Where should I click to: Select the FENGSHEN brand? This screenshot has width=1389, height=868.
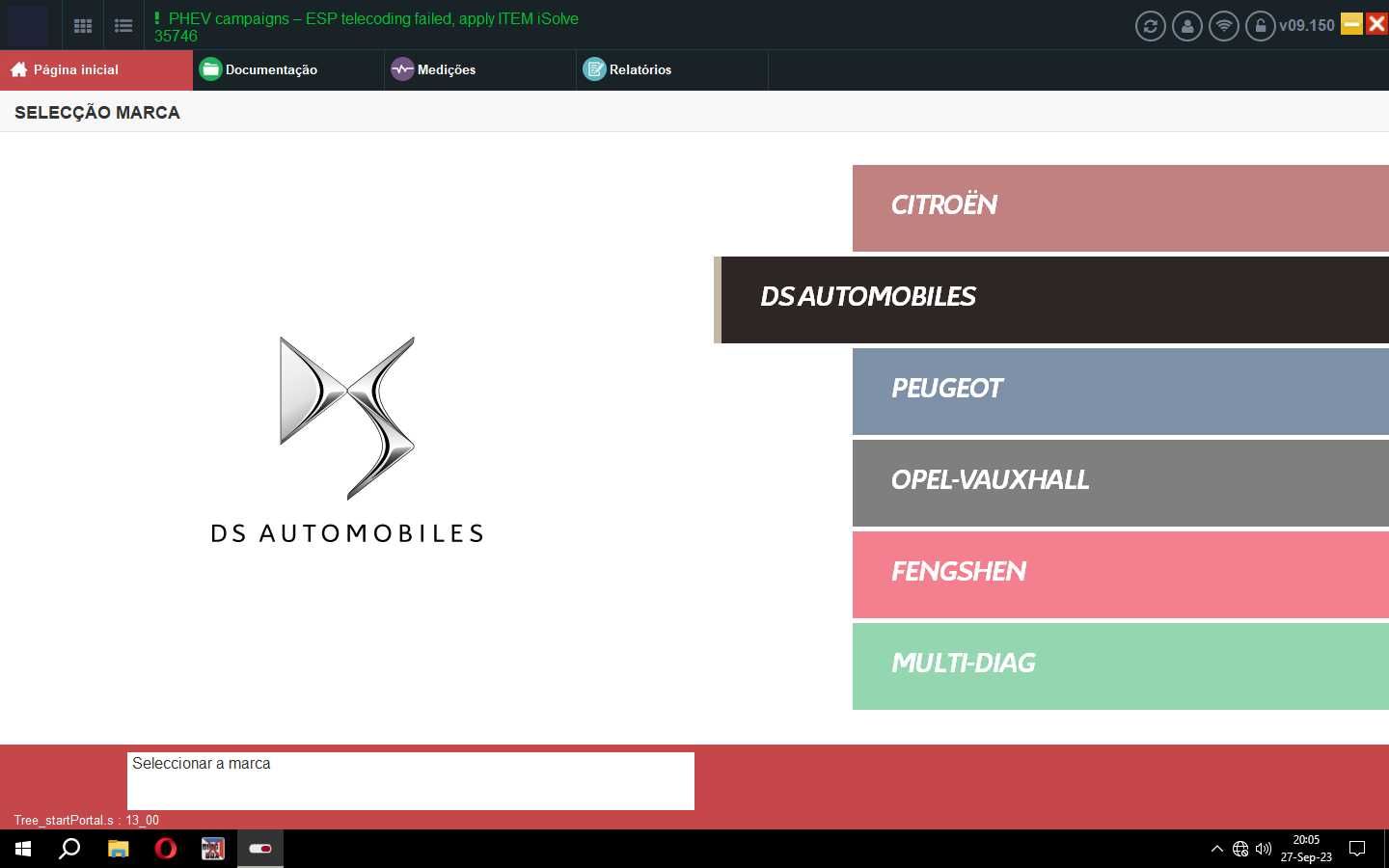(1121, 574)
